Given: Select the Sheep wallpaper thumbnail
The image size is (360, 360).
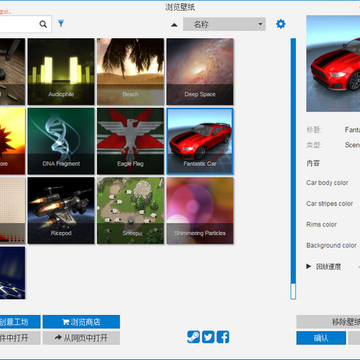Looking at the screenshot, I should point(130,210).
